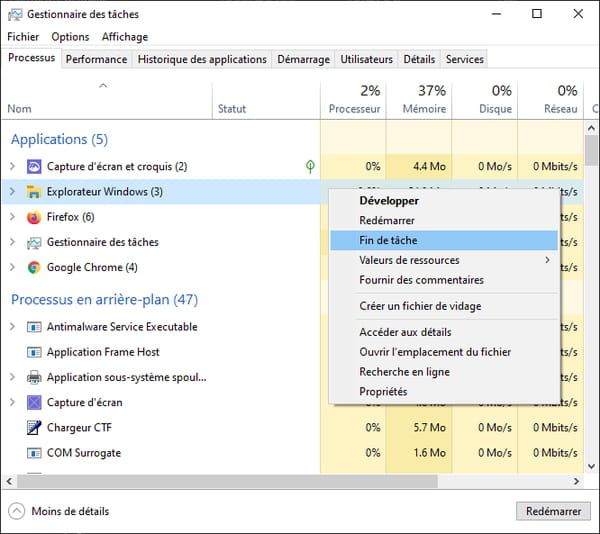Open the Affichage menu

125,37
